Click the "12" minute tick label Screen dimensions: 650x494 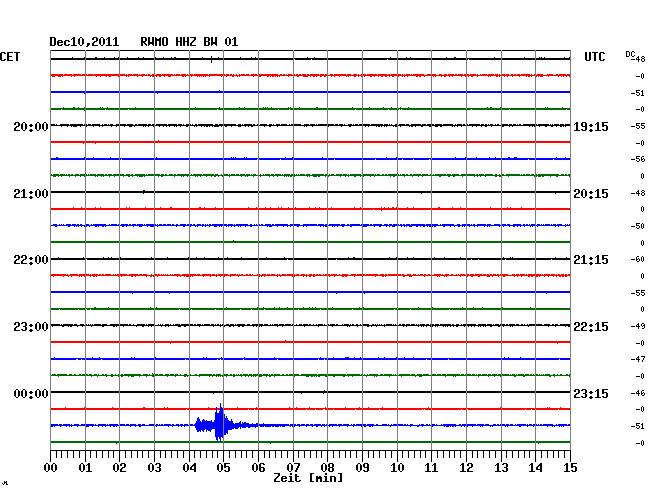pyautogui.click(x=466, y=468)
